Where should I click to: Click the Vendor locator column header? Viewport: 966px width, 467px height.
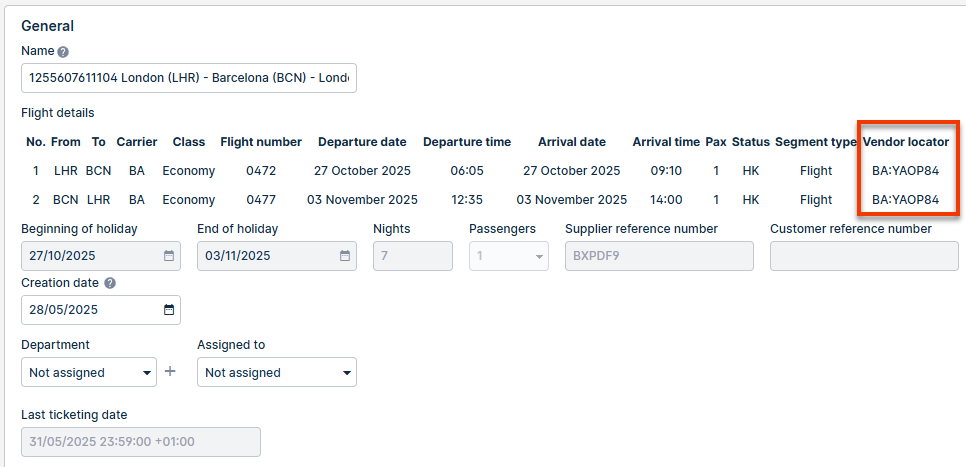906,142
